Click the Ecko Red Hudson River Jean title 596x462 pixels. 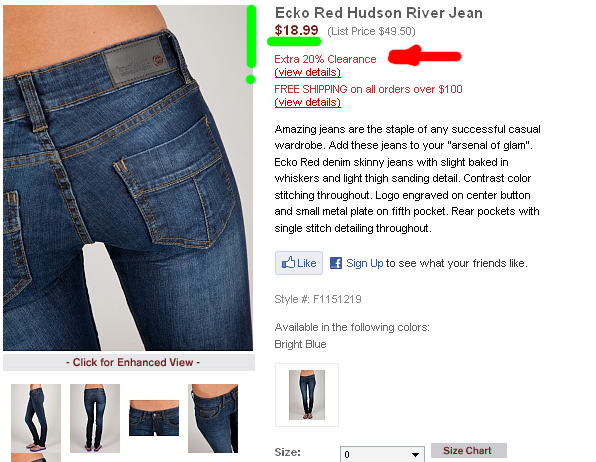[x=379, y=13]
